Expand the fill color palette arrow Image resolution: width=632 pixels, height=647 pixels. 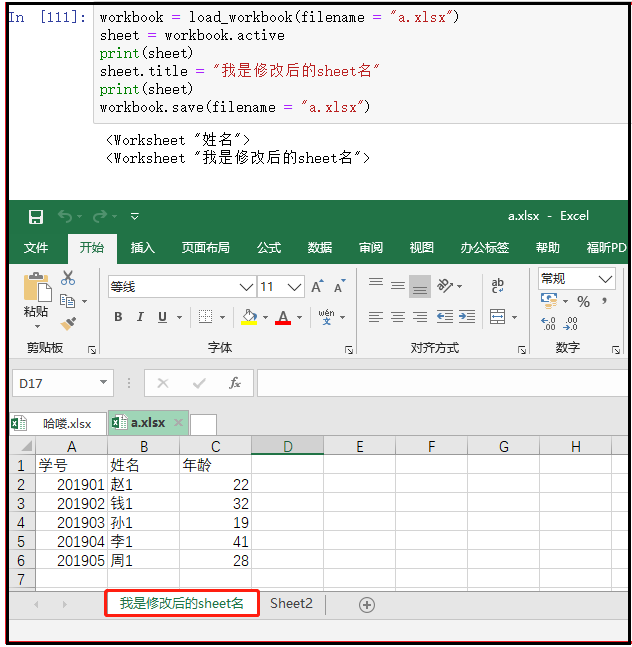[x=266, y=317]
